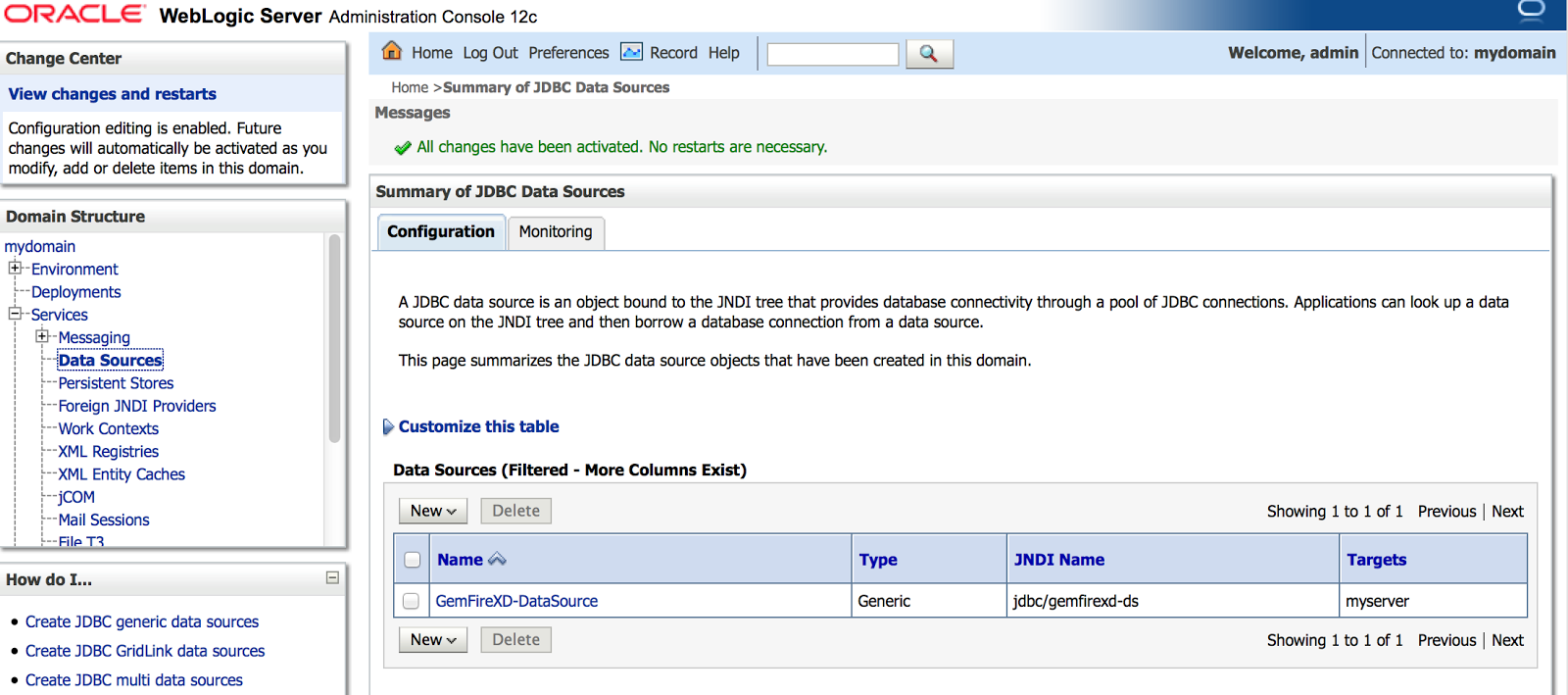Click Create JDBC generic data sources

click(x=142, y=621)
